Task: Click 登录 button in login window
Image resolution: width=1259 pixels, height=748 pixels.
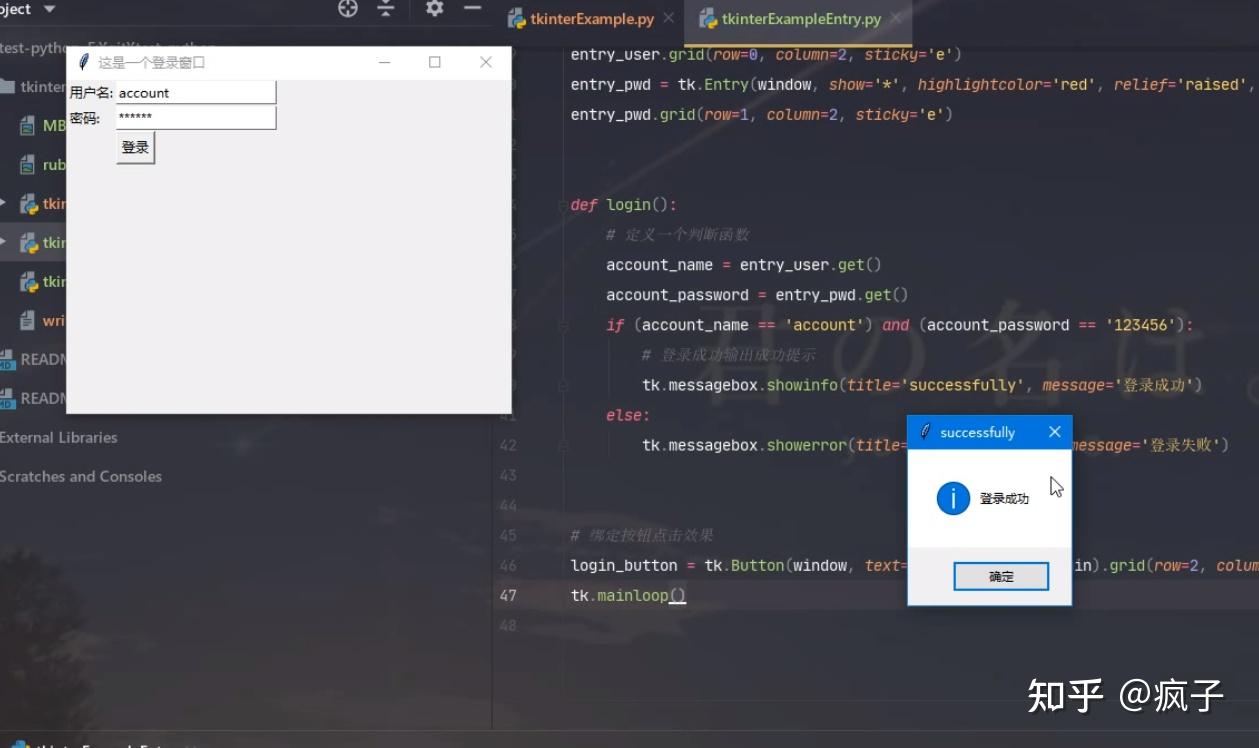Action: coord(135,148)
